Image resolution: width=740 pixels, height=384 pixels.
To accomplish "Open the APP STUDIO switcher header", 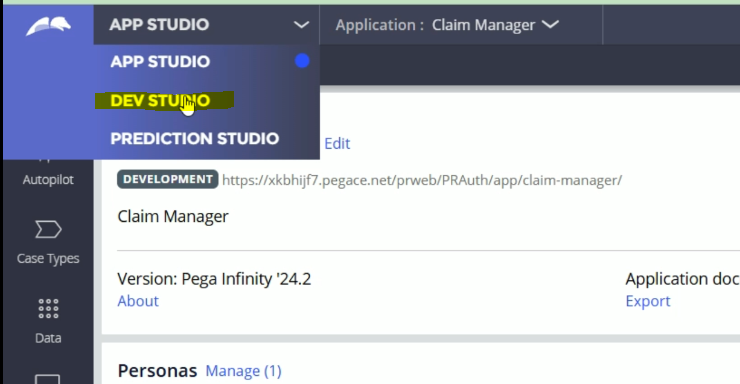I will (x=206, y=25).
